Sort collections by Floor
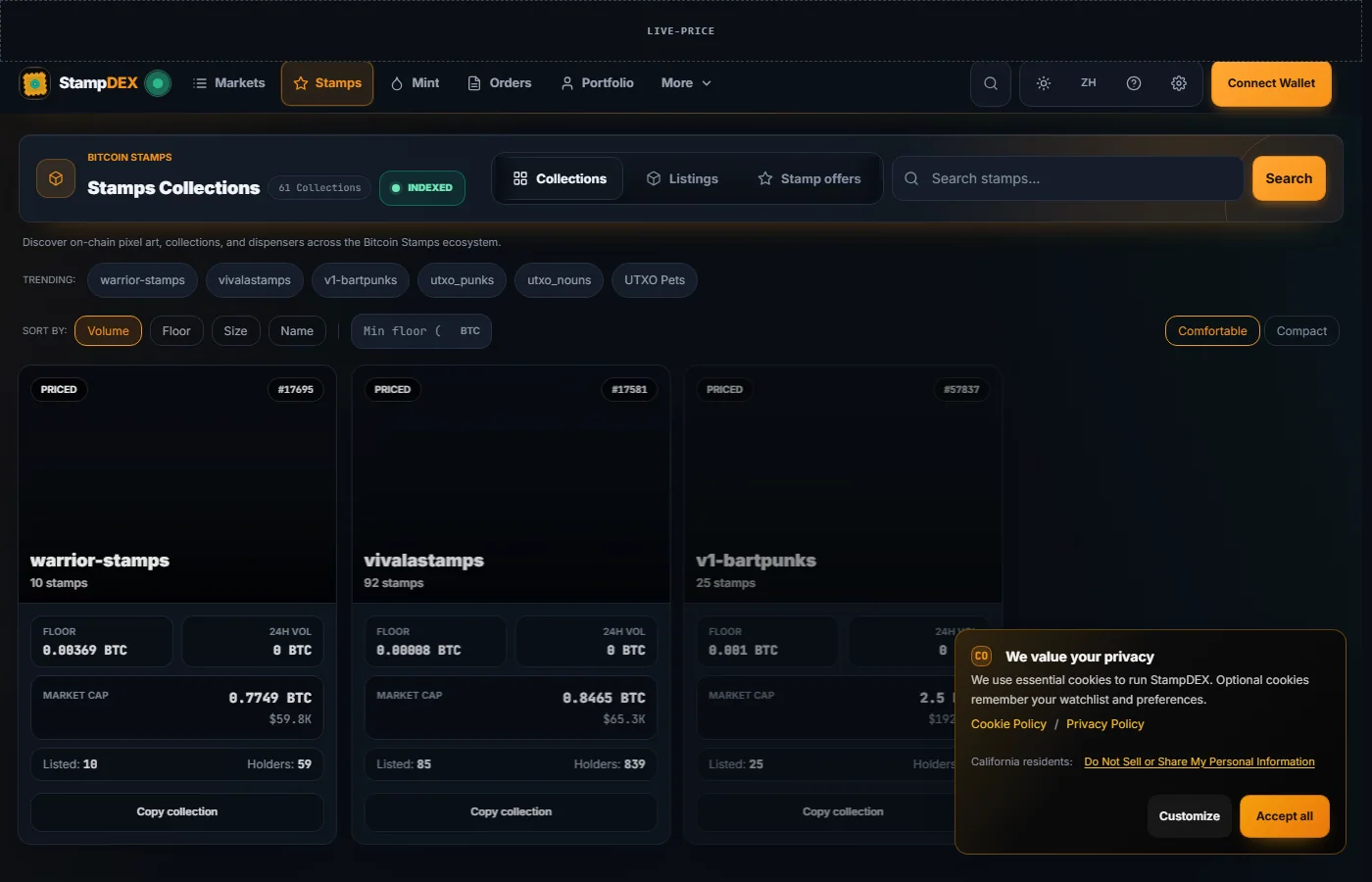 176,331
